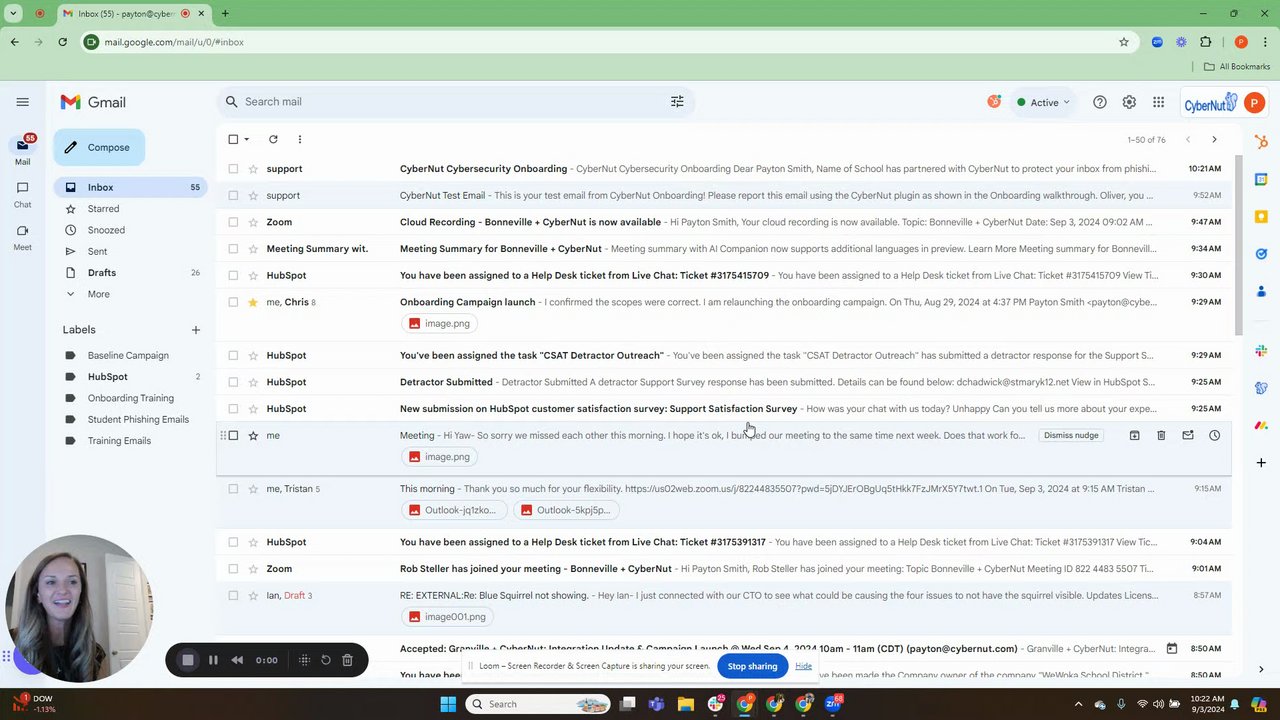Image resolution: width=1280 pixels, height=720 pixels.
Task: Star the hovered Meeting email from me
Action: click(253, 435)
